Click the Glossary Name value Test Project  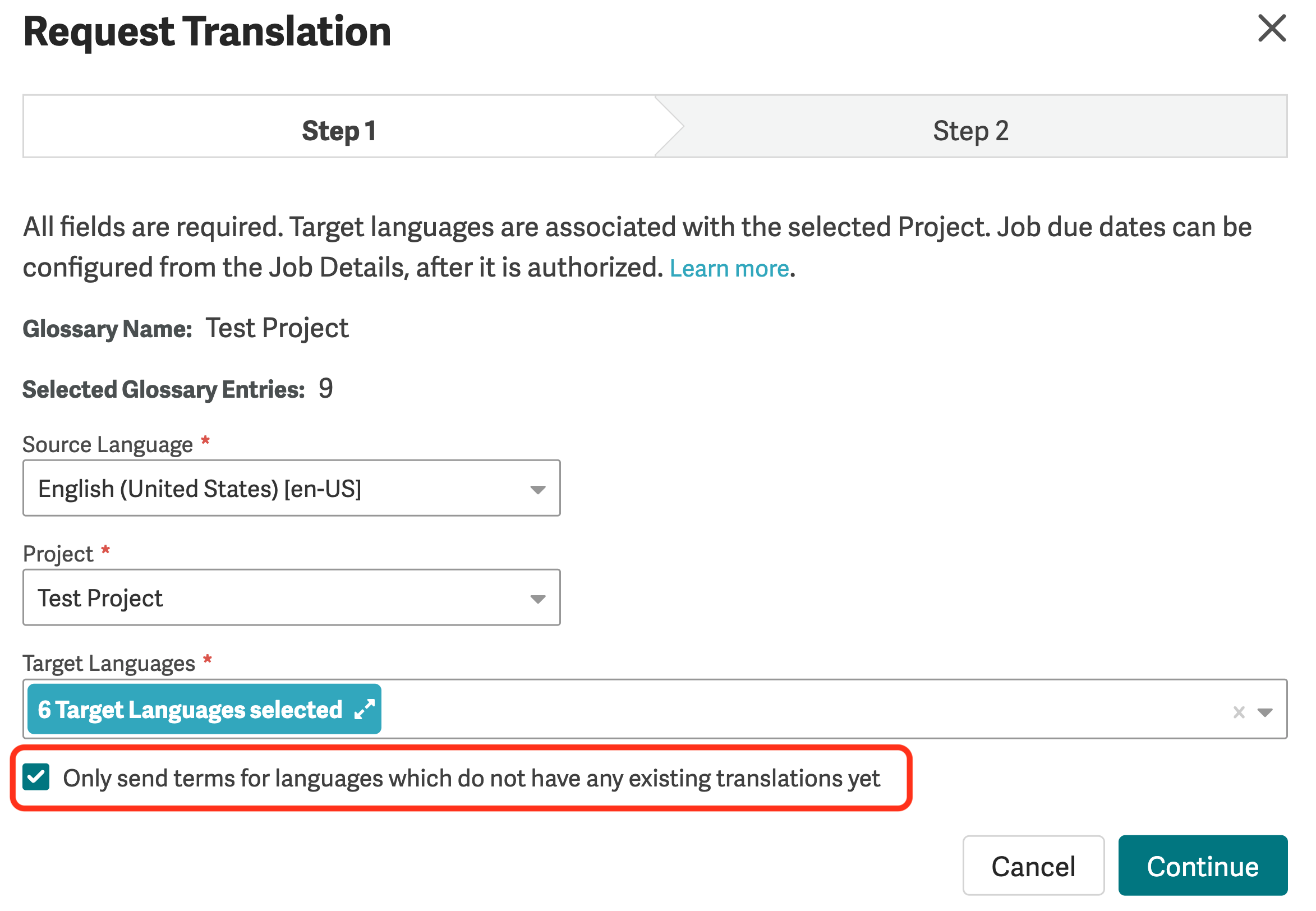click(x=277, y=329)
